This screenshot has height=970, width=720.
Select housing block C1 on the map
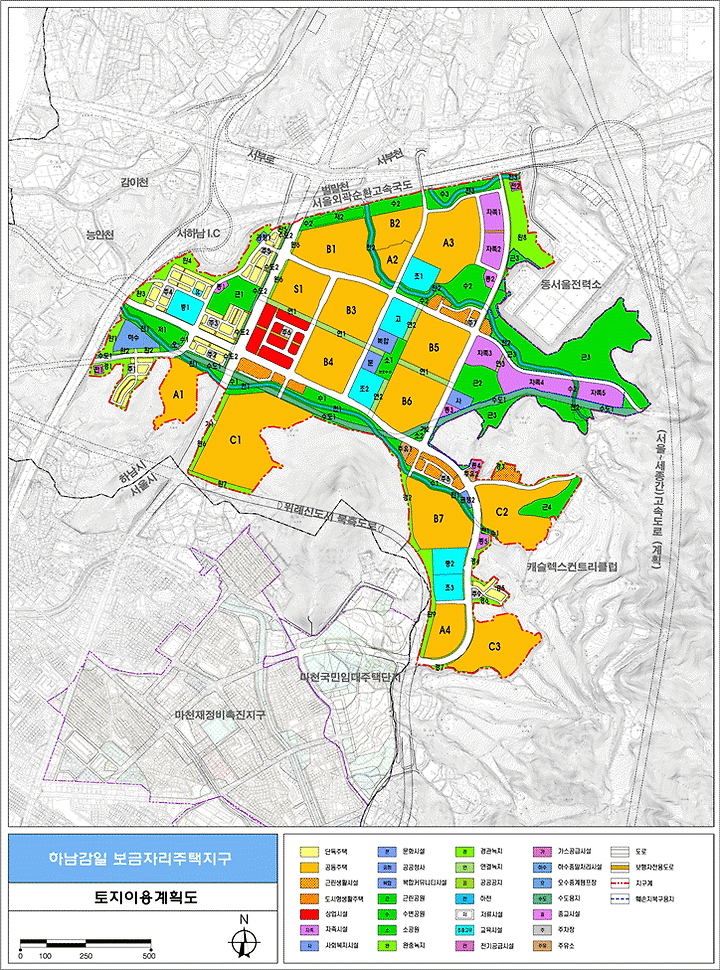click(234, 440)
